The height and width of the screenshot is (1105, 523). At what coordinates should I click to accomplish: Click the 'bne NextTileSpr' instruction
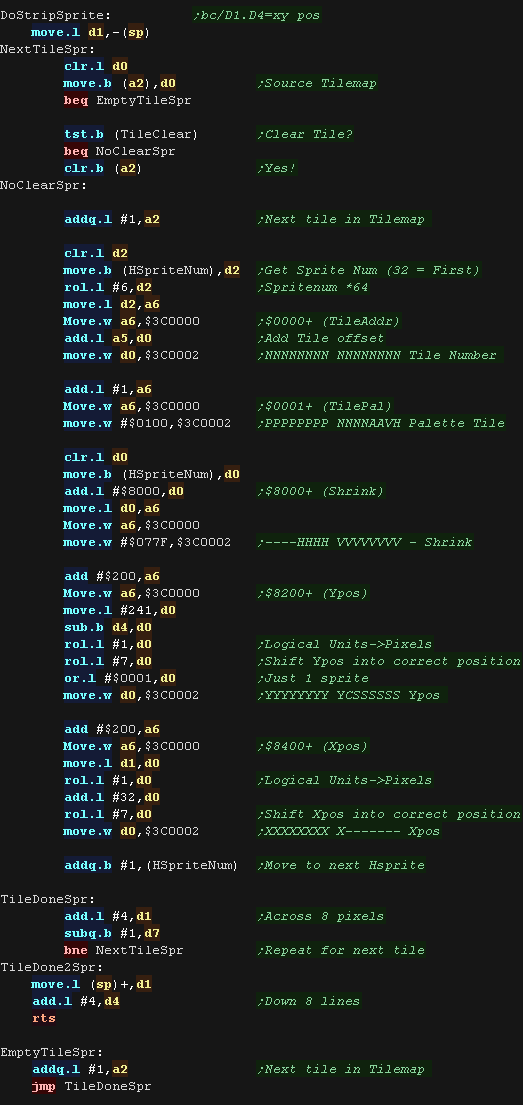pos(123,950)
